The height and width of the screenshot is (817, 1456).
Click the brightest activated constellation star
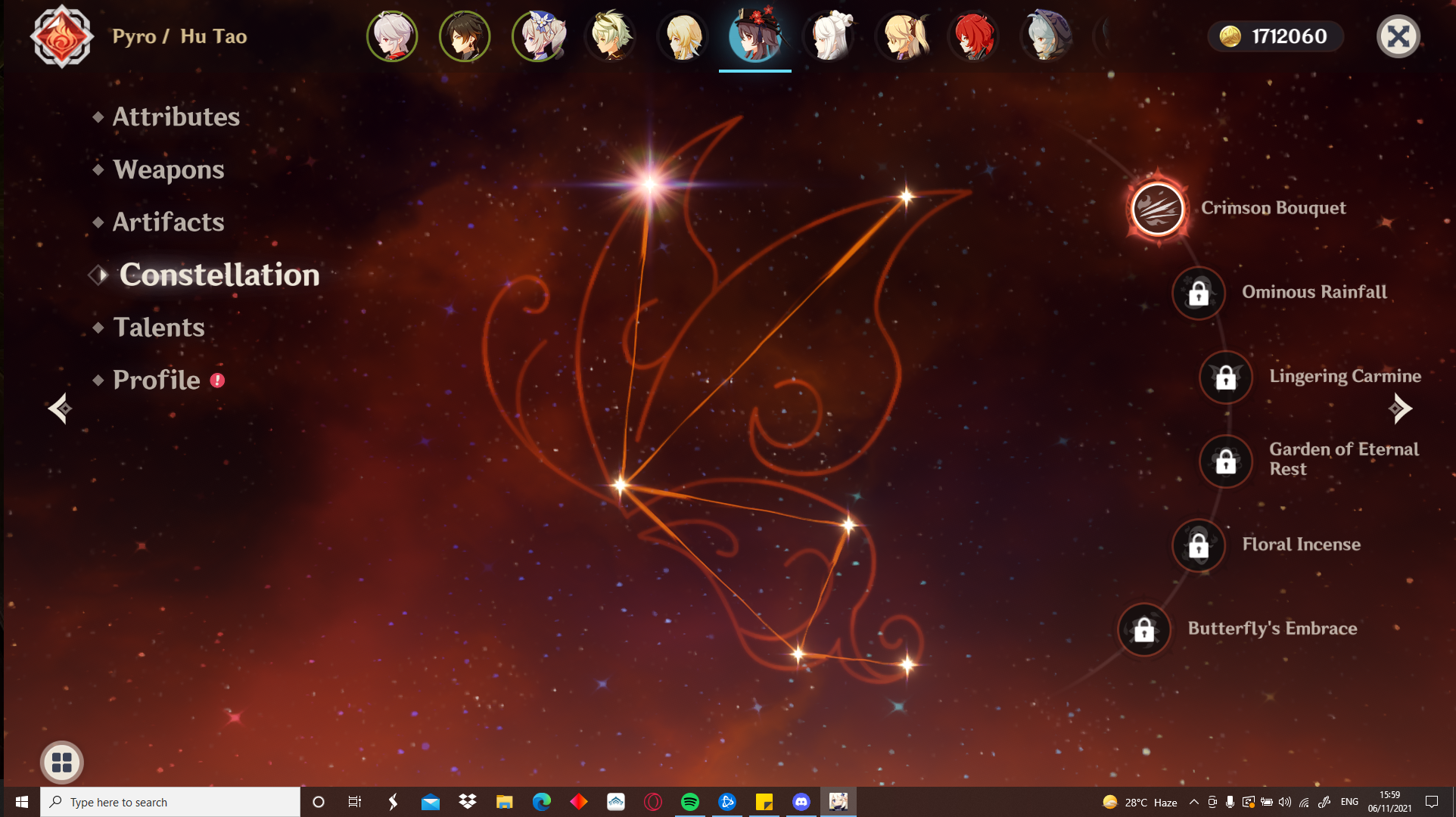pyautogui.click(x=649, y=184)
